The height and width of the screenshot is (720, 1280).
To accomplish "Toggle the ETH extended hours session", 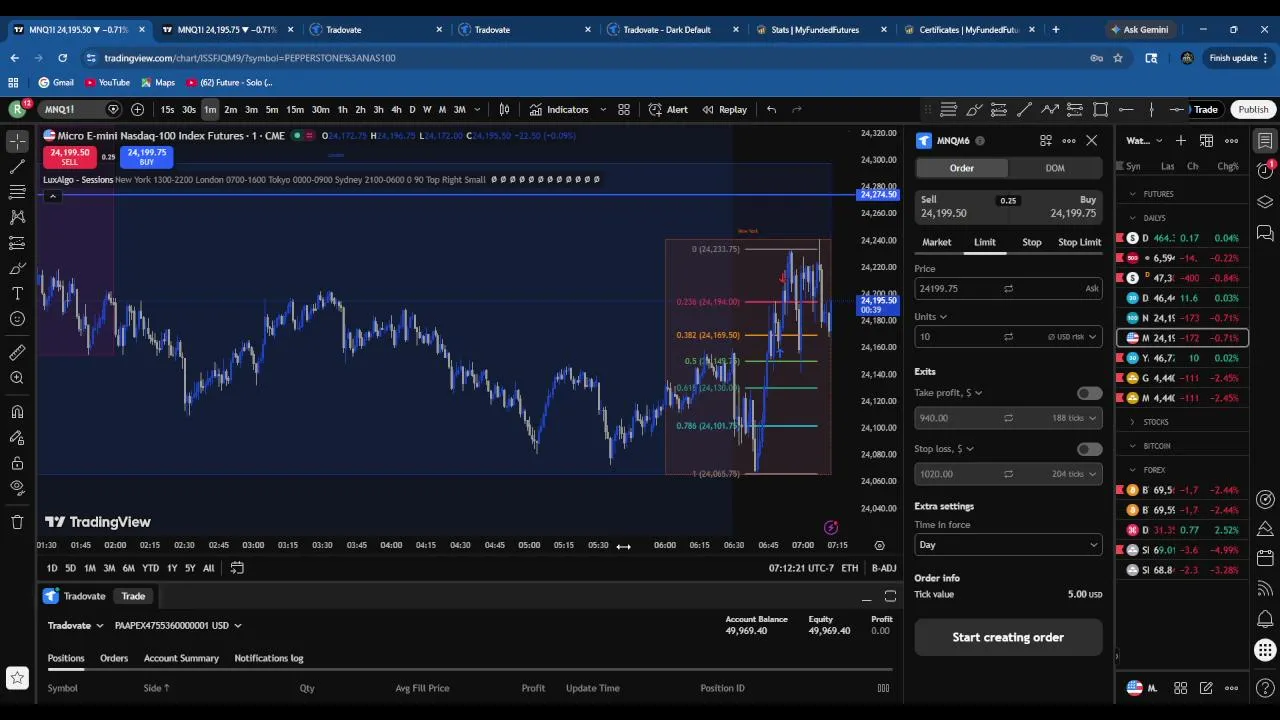I will tap(850, 568).
